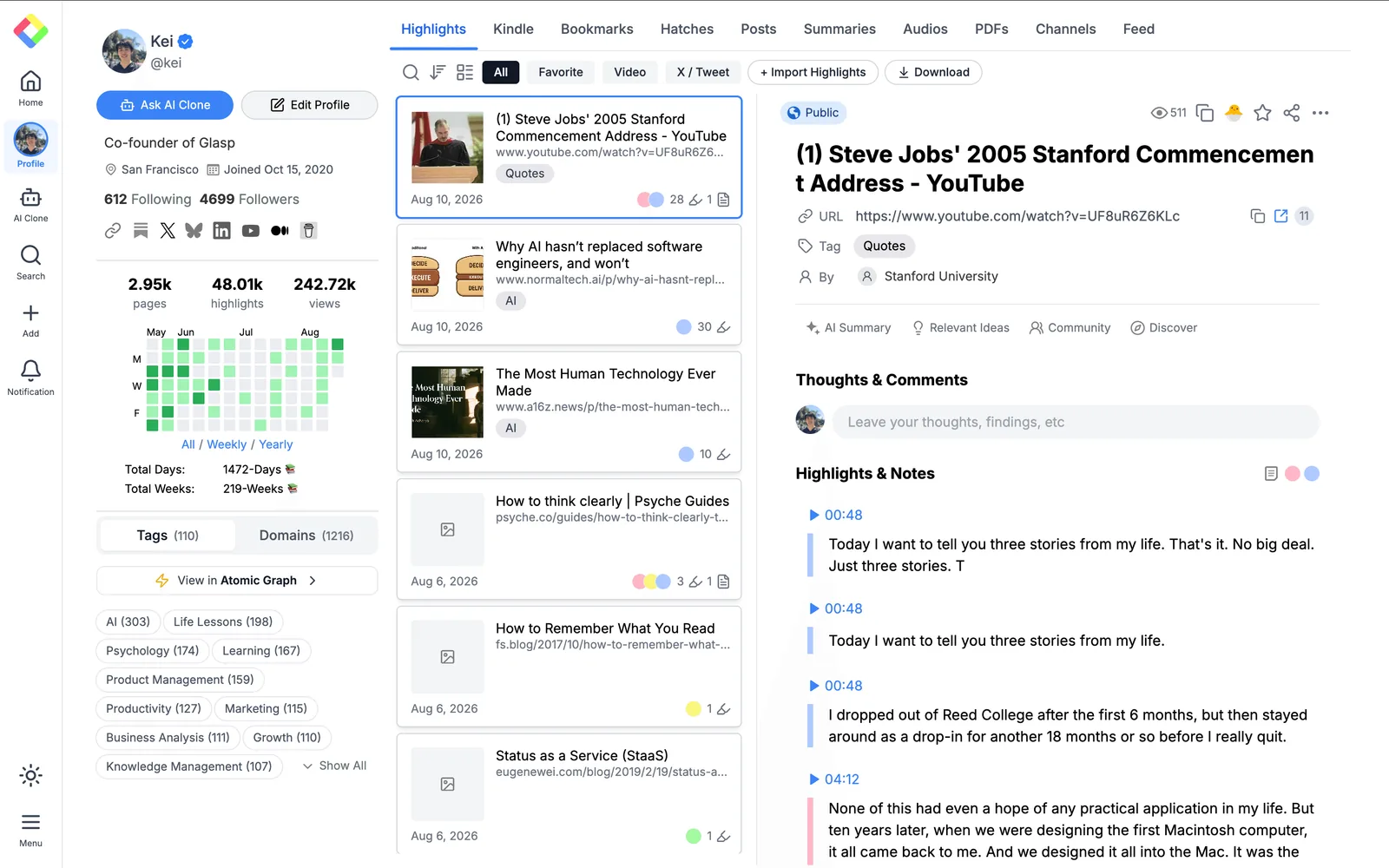Expand the Relevant Ideas section

tap(960, 328)
